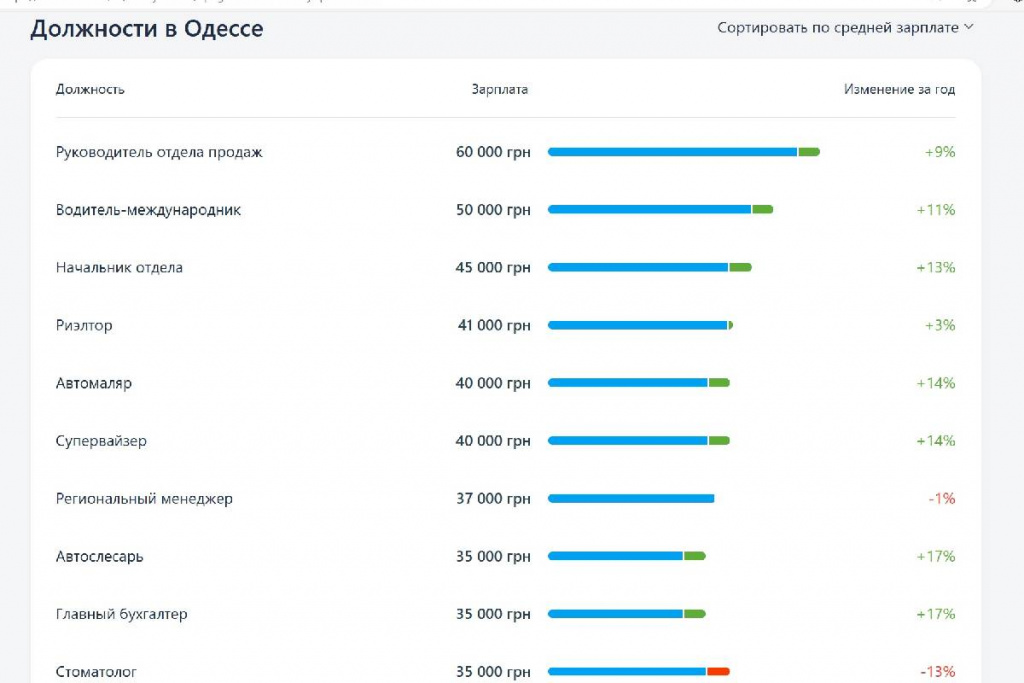Open the Автослесарь position
Image resolution: width=1024 pixels, height=683 pixels.
pos(99,556)
